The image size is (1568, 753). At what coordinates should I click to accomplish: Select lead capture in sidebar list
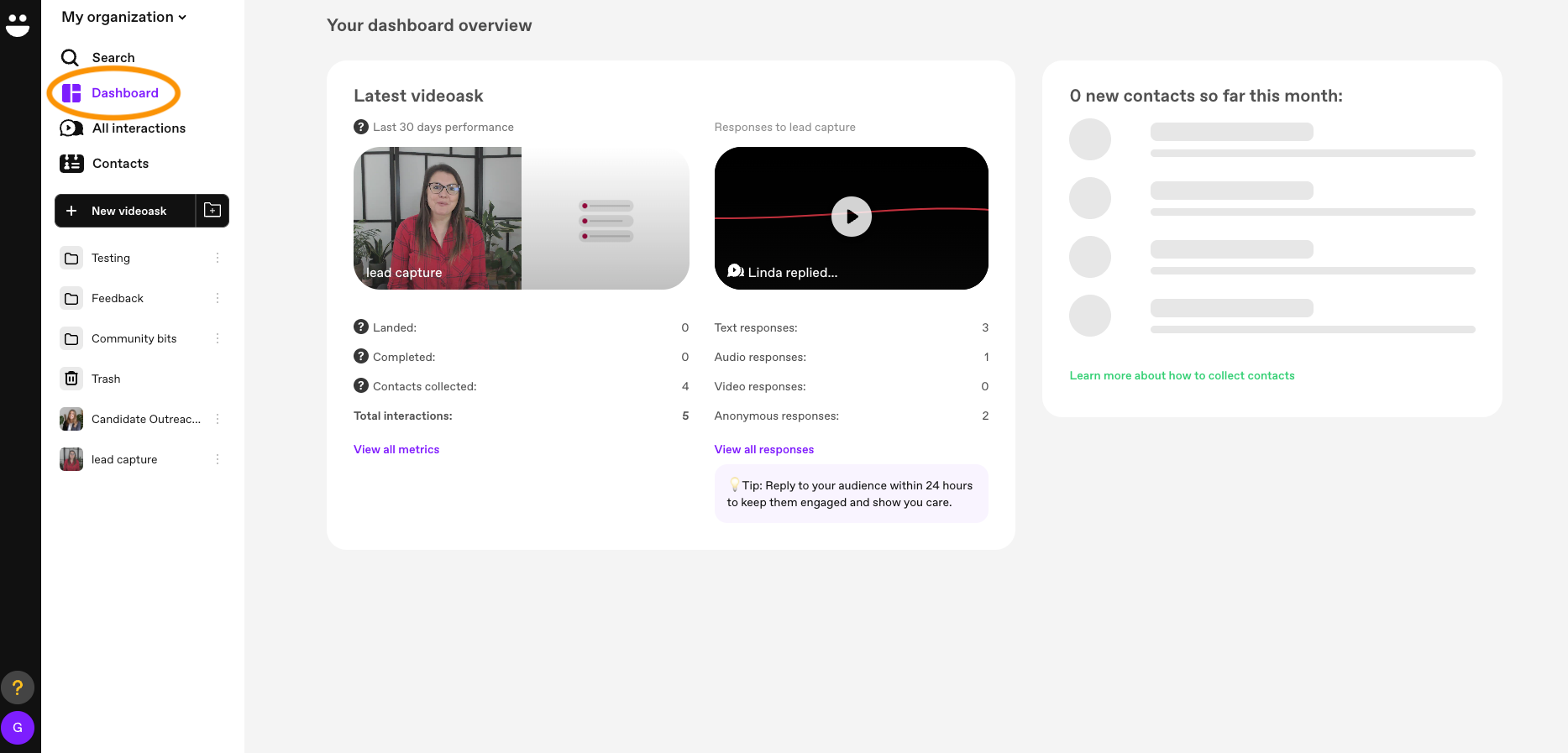pyautogui.click(x=124, y=460)
